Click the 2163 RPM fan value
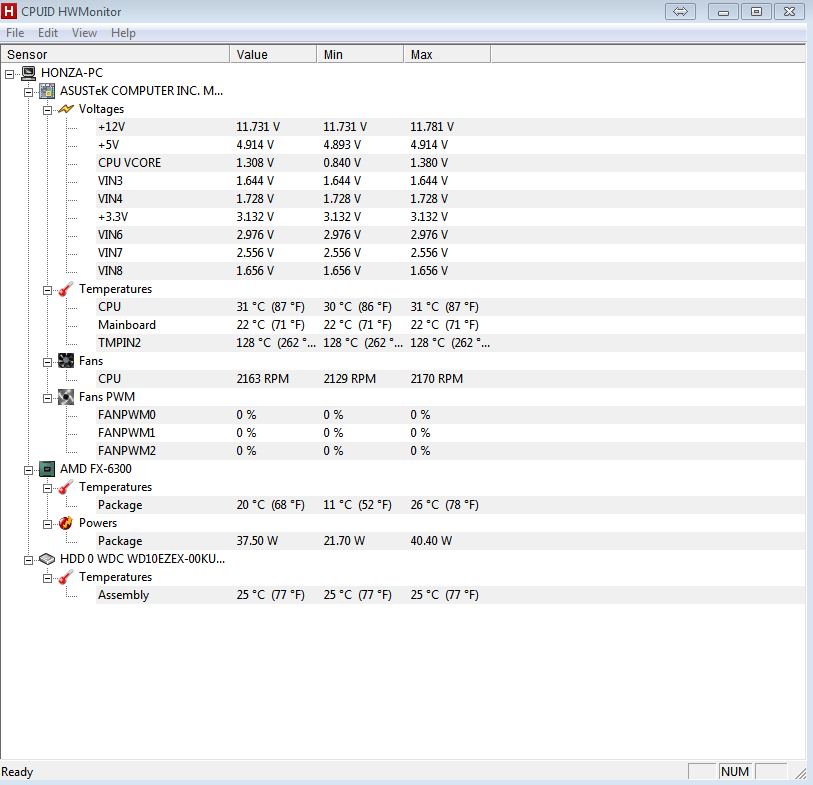 262,379
